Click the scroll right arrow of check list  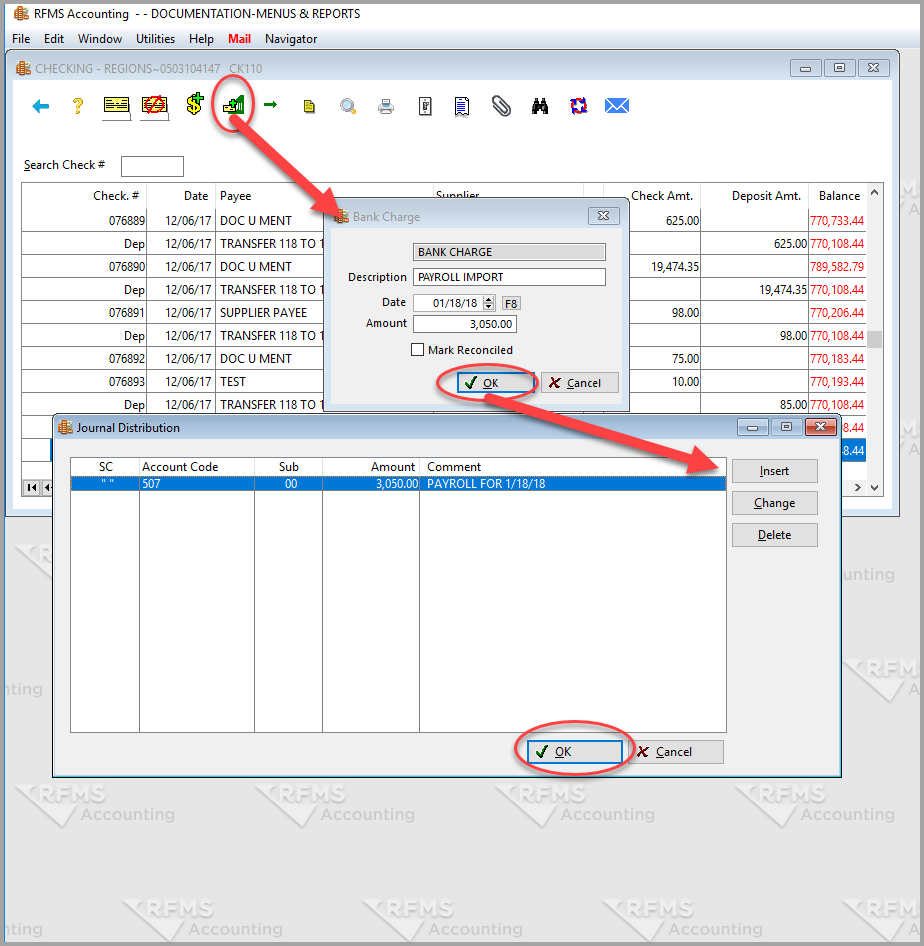858,487
